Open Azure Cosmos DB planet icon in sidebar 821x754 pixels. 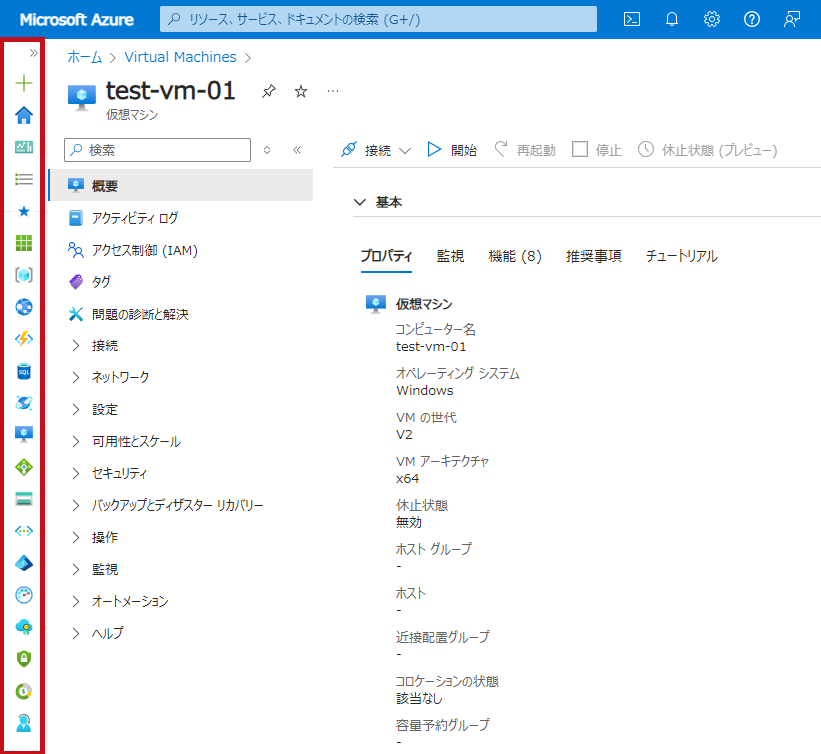(24, 403)
